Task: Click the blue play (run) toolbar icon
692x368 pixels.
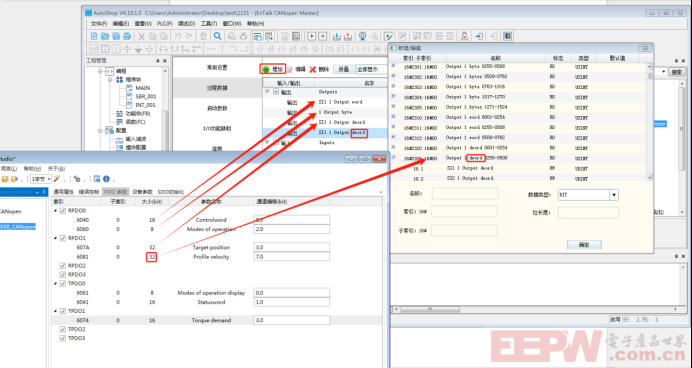Action: (312, 36)
